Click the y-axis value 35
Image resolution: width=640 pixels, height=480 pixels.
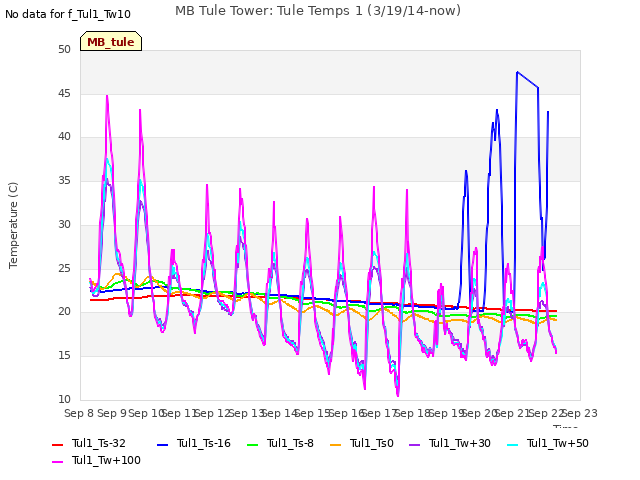(x=64, y=180)
